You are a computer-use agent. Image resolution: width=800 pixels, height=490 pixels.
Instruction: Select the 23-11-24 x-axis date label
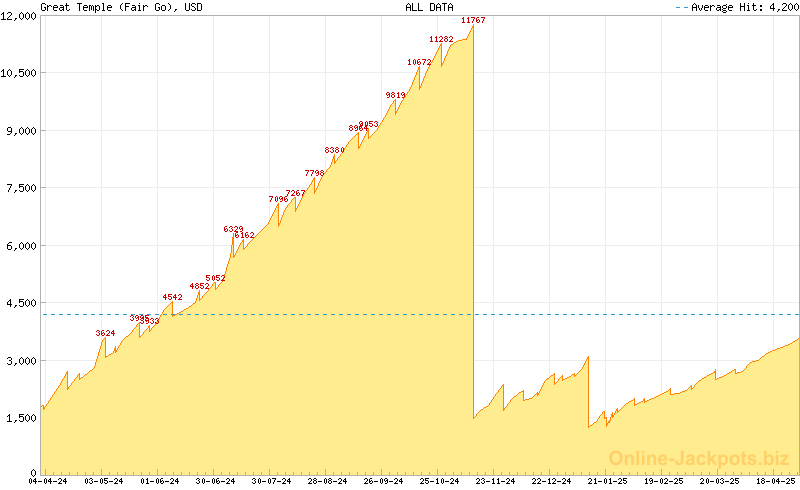(x=494, y=482)
